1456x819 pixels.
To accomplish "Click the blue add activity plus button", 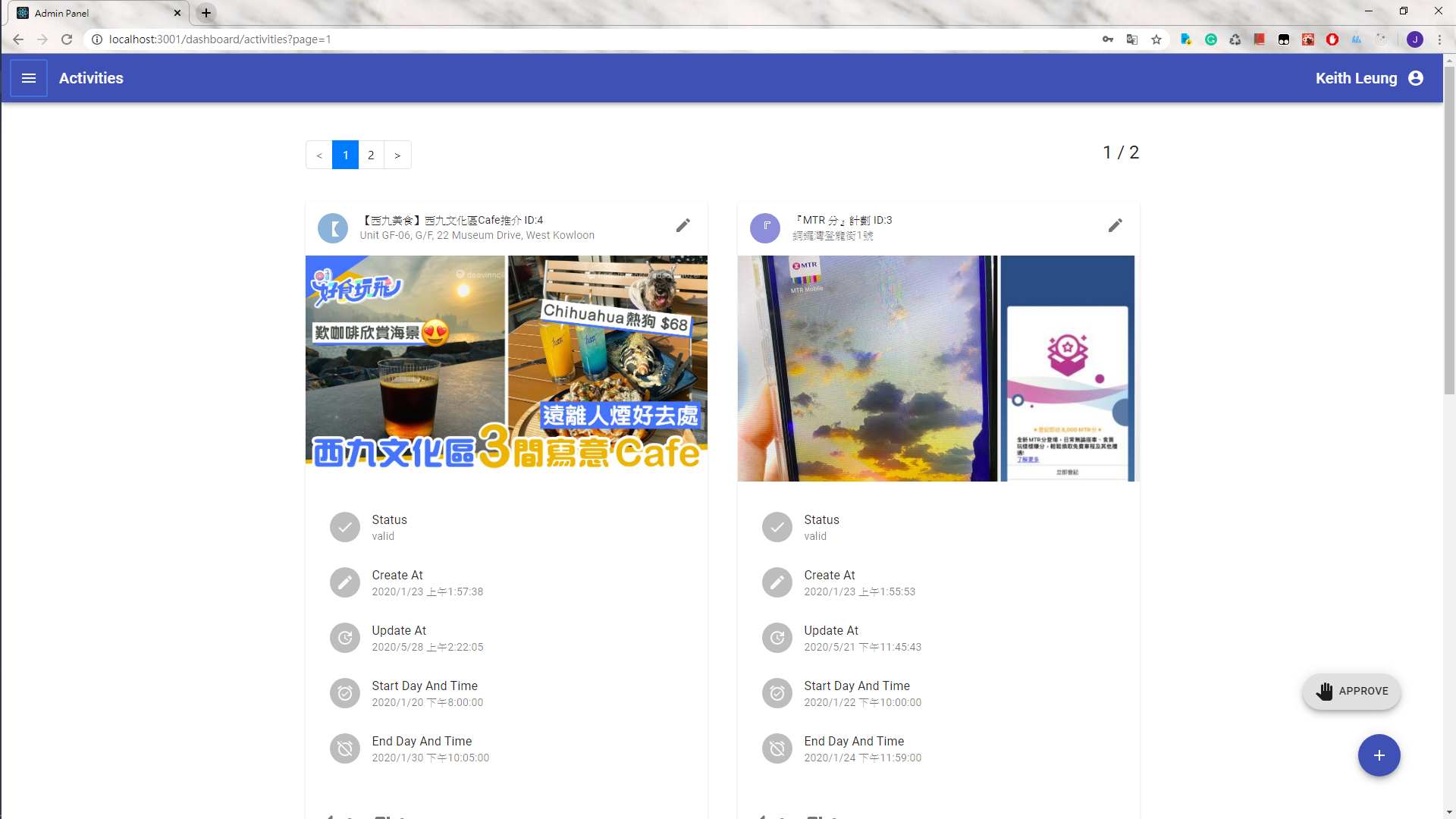I will coord(1379,755).
